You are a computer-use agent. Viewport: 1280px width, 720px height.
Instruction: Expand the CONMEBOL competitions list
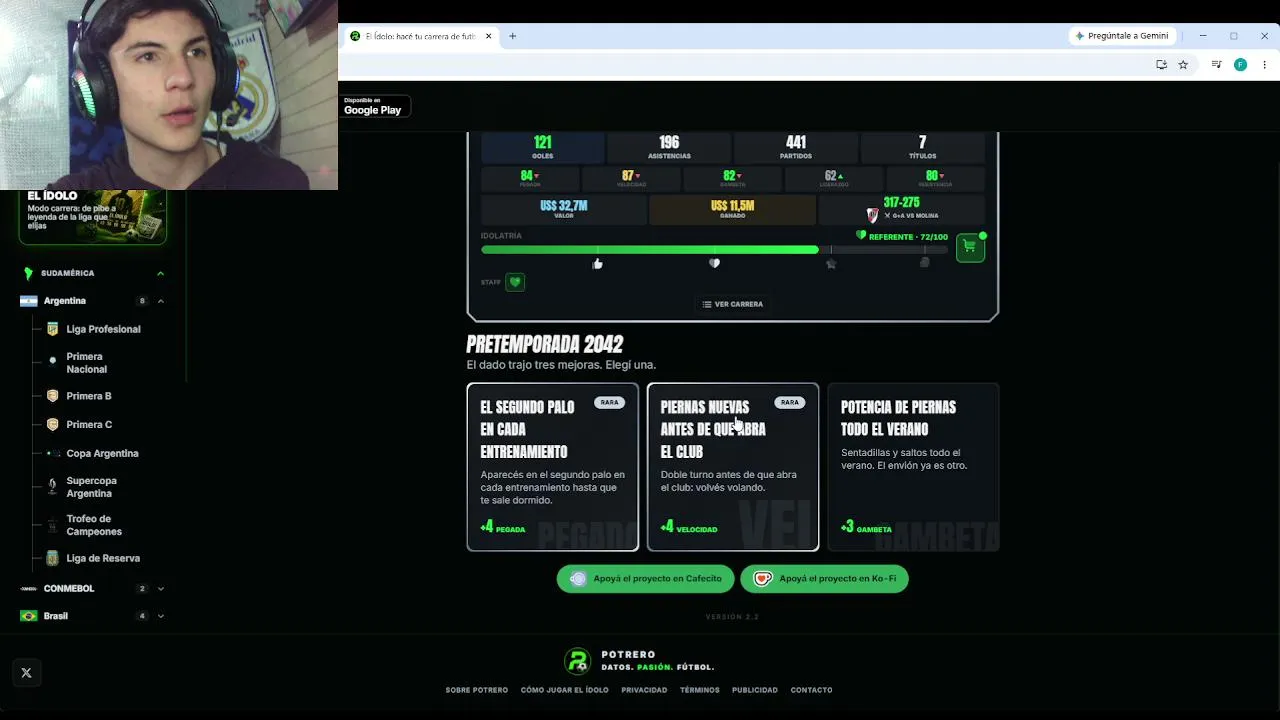[x=160, y=589]
